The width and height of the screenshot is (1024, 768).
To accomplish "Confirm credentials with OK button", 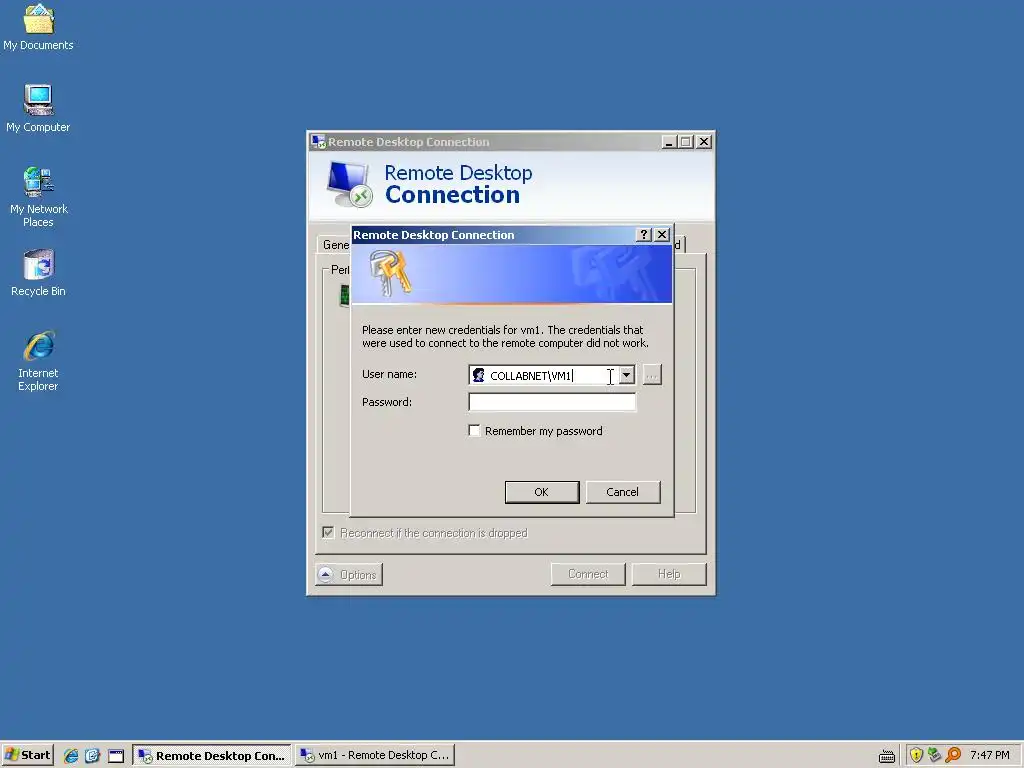I will [x=541, y=492].
